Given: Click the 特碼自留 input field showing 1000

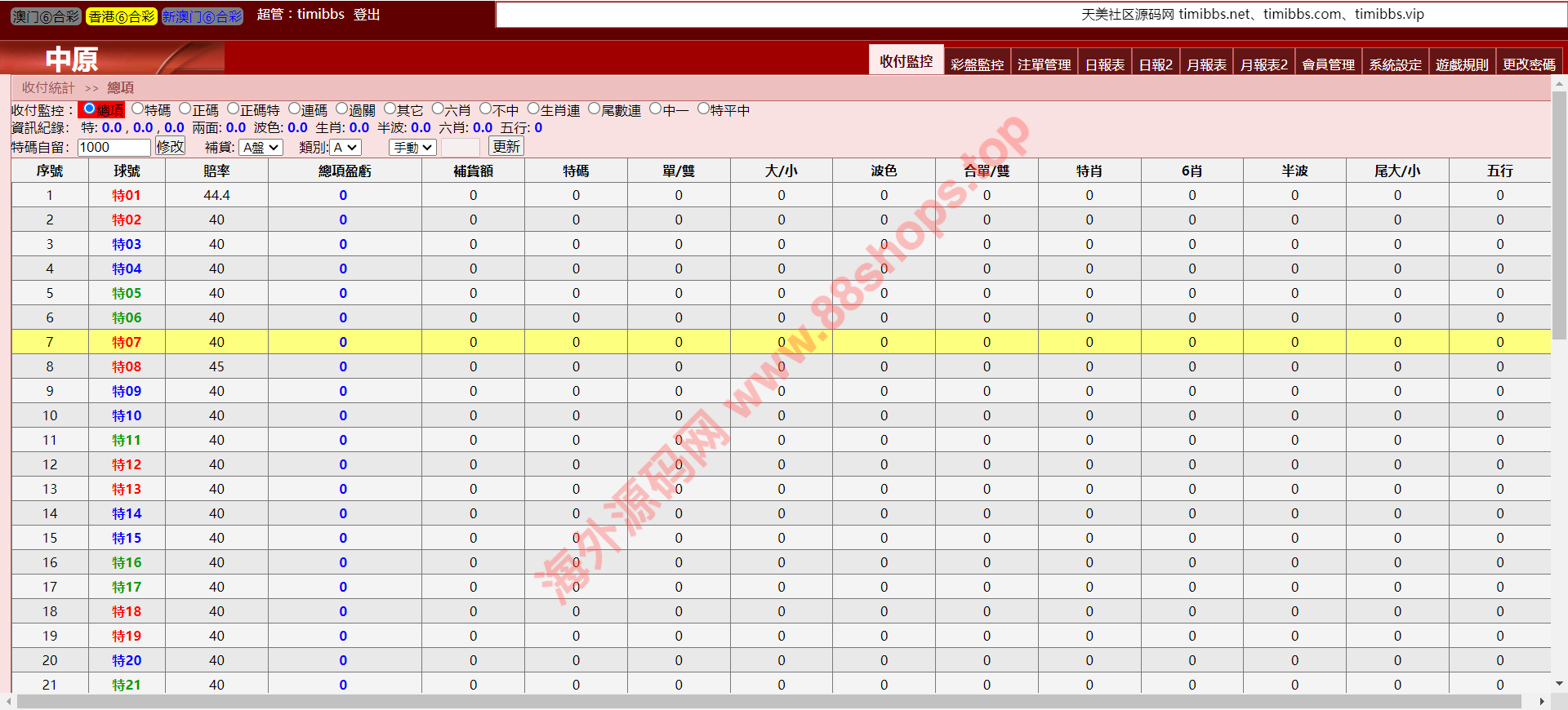Looking at the screenshot, I should [x=114, y=148].
